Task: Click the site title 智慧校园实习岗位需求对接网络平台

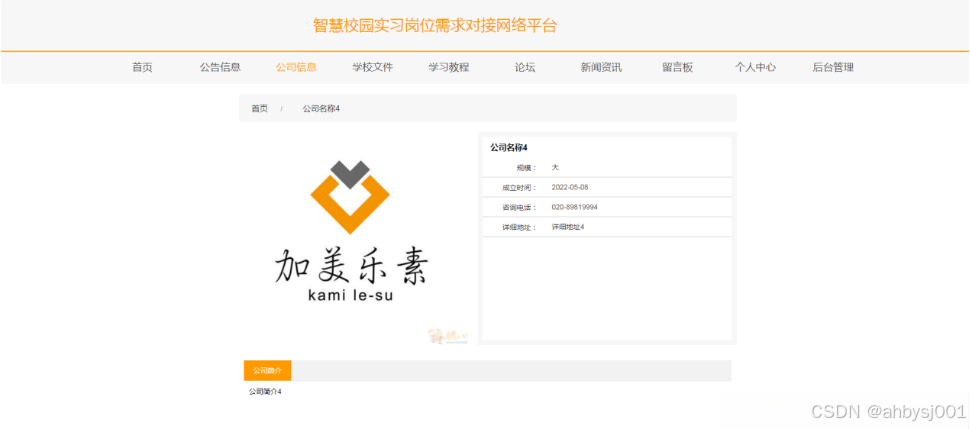Action: click(x=435, y=26)
